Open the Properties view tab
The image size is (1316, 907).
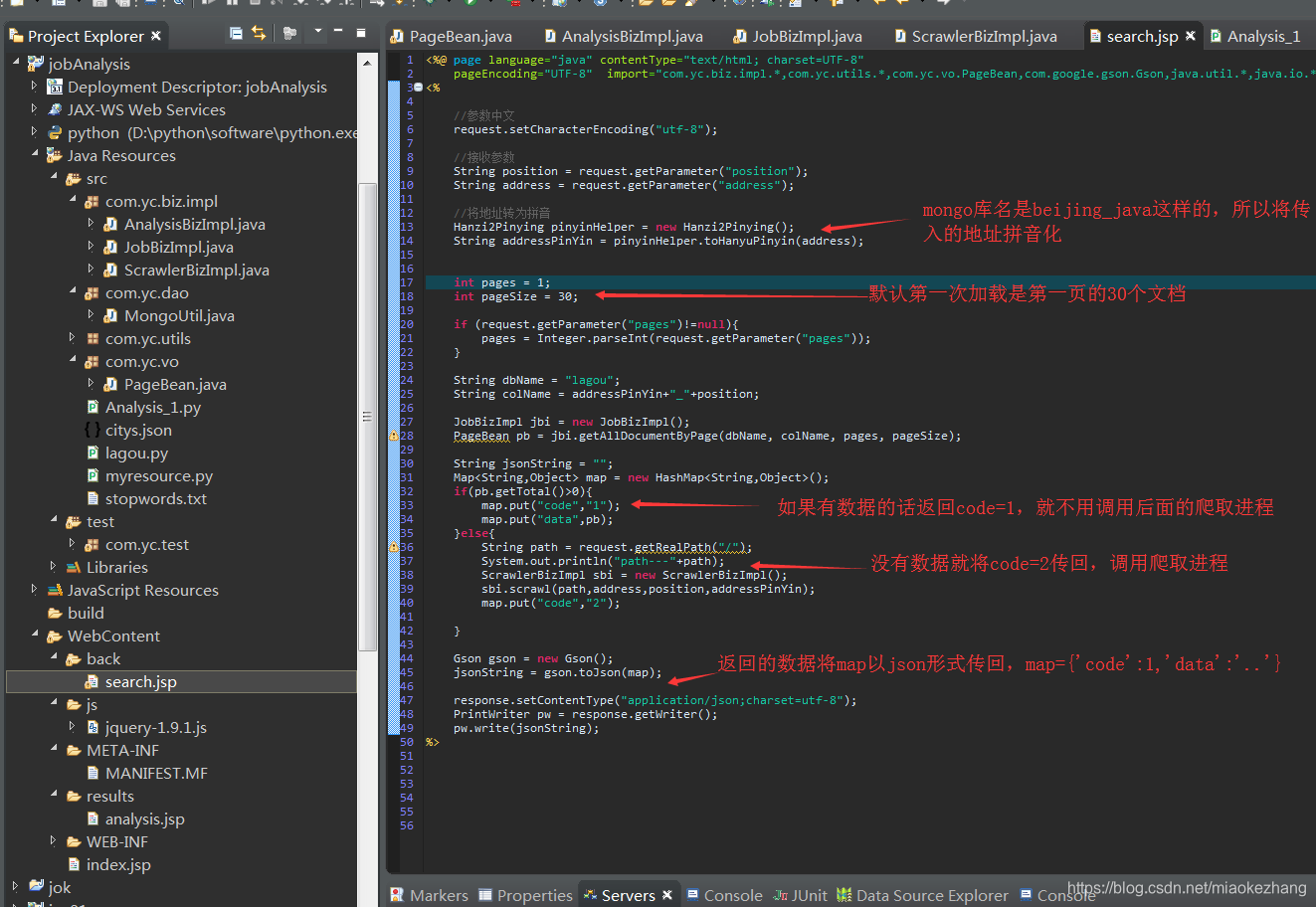(x=526, y=895)
